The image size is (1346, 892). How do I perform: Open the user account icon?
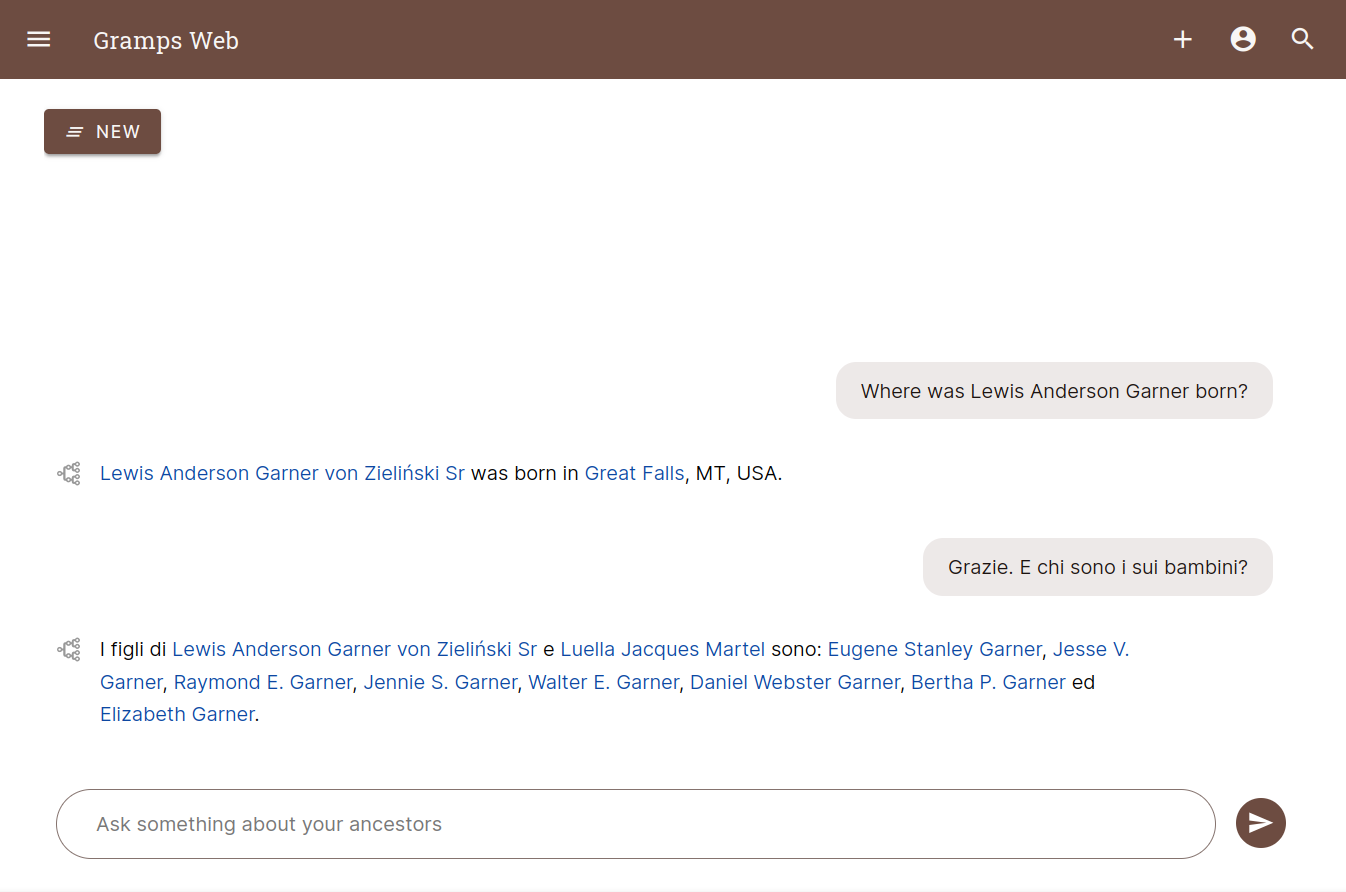(x=1243, y=39)
